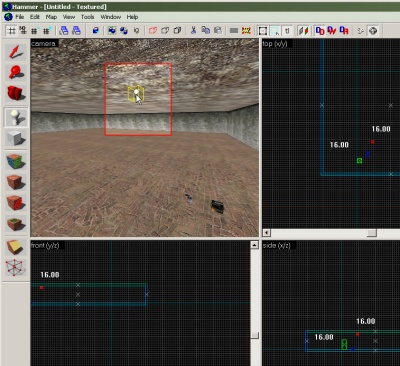The height and width of the screenshot is (366, 400).
Task: Select the Vertex manipulation tool
Action: (x=15, y=268)
